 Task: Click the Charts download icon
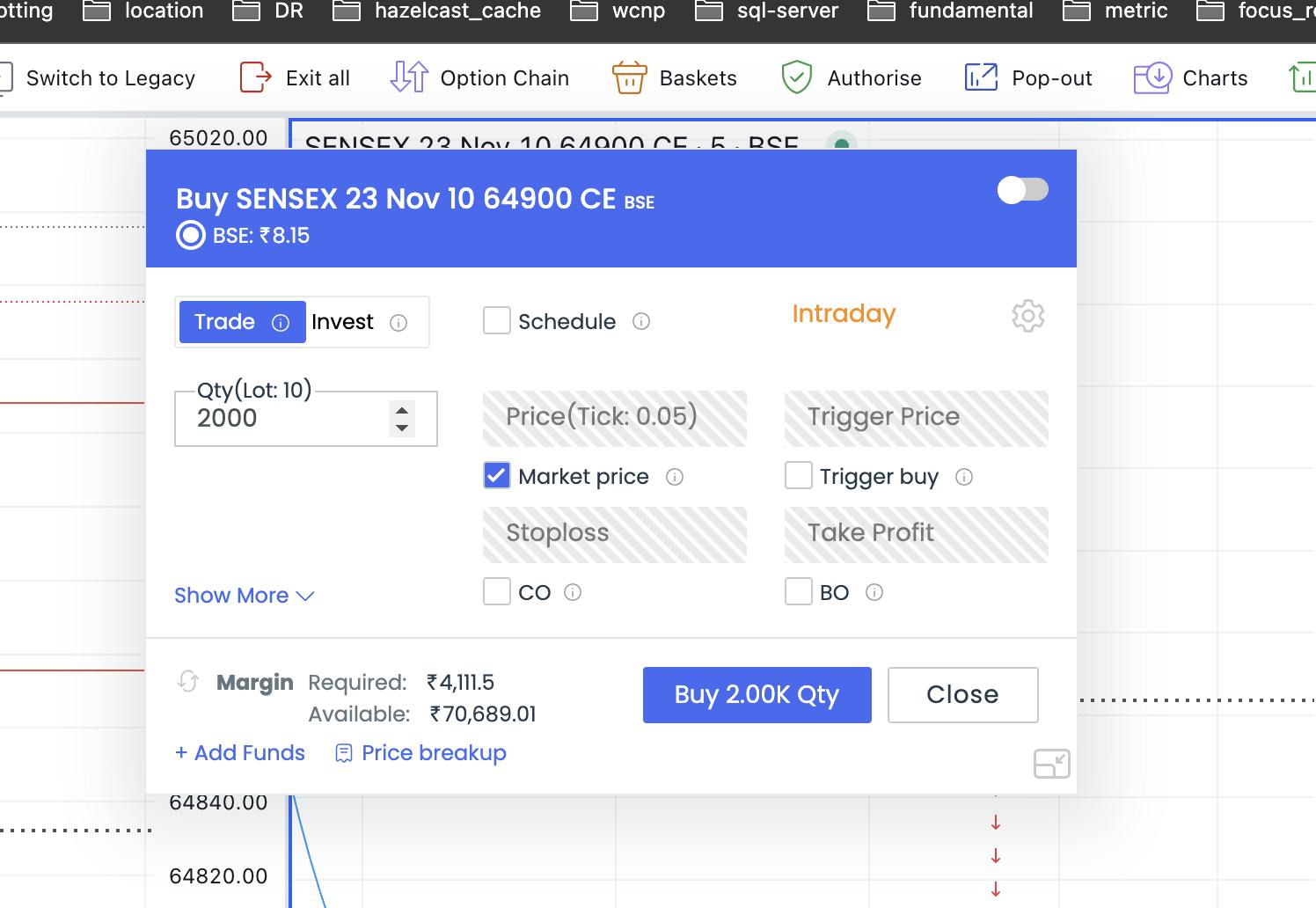click(x=1152, y=77)
